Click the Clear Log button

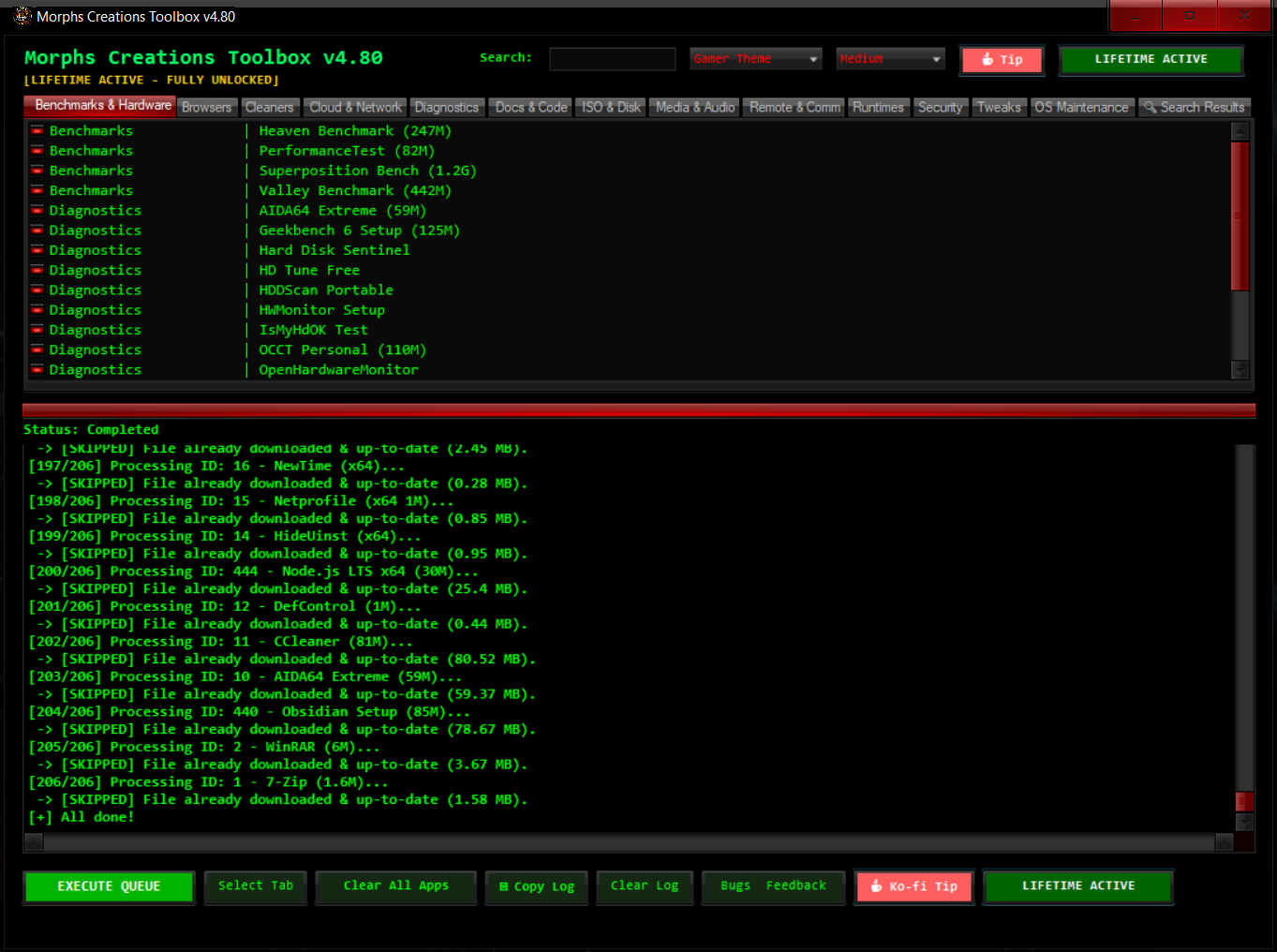pos(645,885)
